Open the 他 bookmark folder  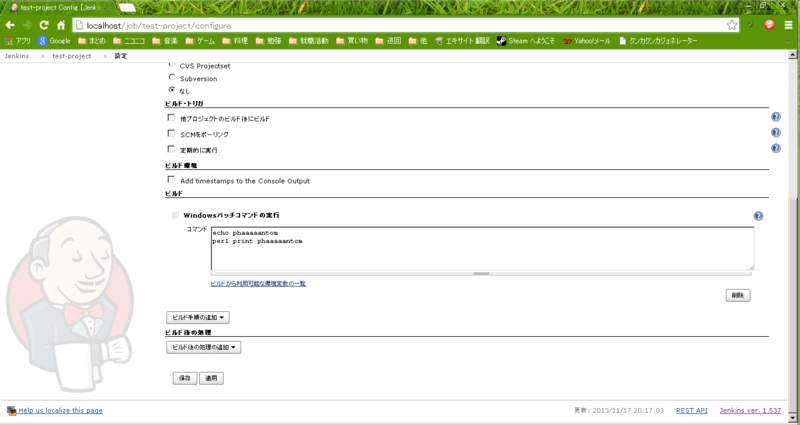(x=418, y=41)
